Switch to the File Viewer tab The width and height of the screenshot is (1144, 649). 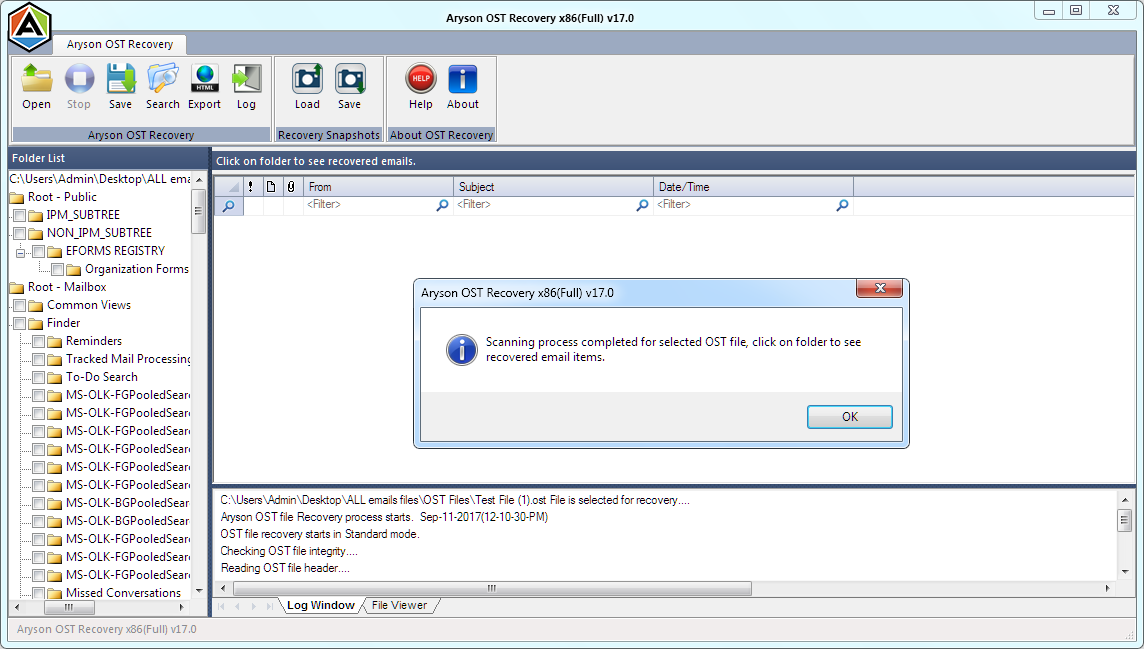[x=399, y=605]
